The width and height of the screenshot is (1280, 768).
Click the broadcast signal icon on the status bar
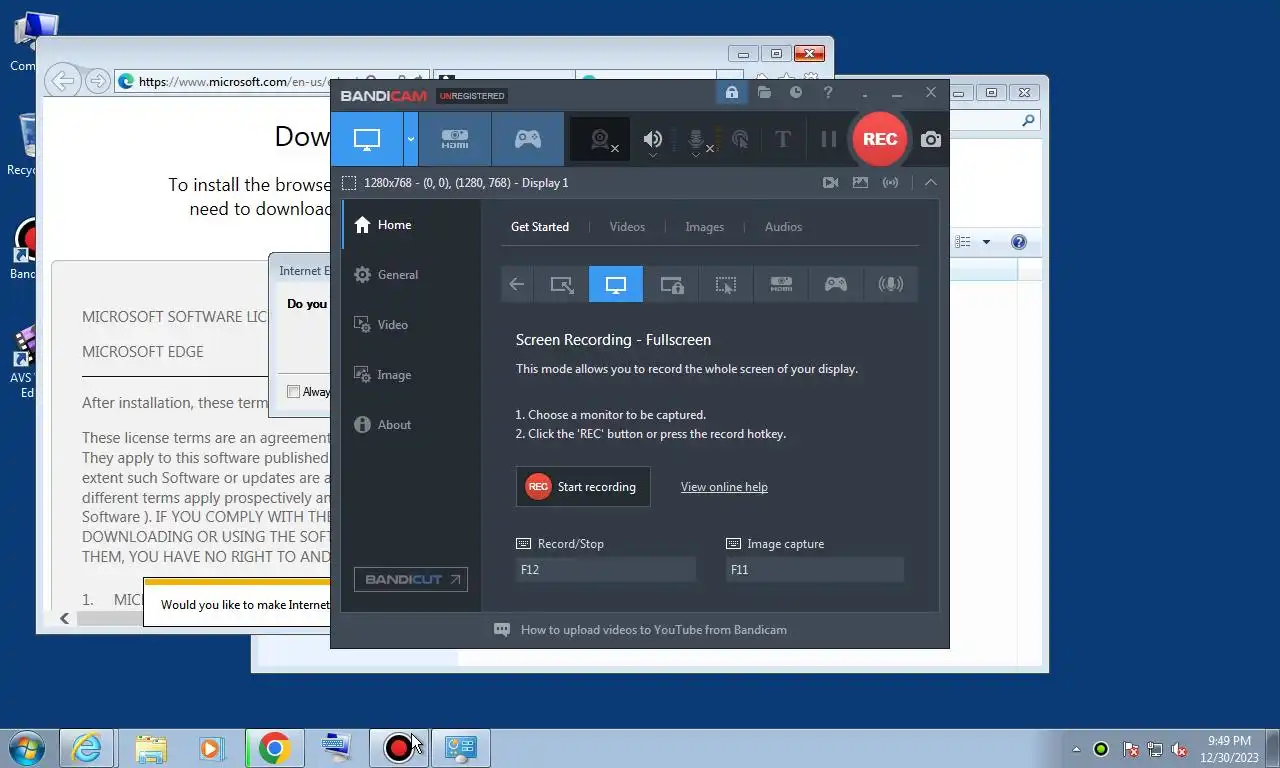coord(890,183)
